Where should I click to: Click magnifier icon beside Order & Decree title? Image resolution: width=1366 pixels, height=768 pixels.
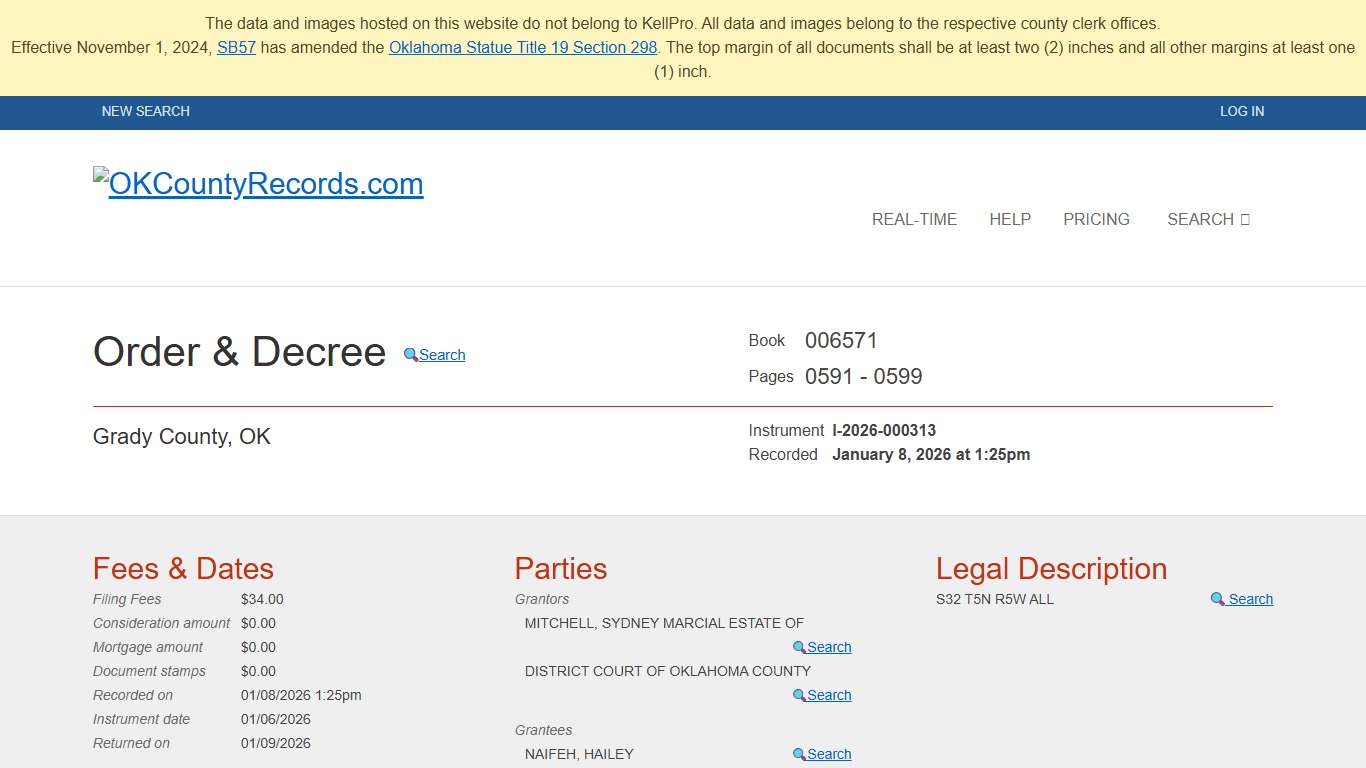[x=410, y=355]
